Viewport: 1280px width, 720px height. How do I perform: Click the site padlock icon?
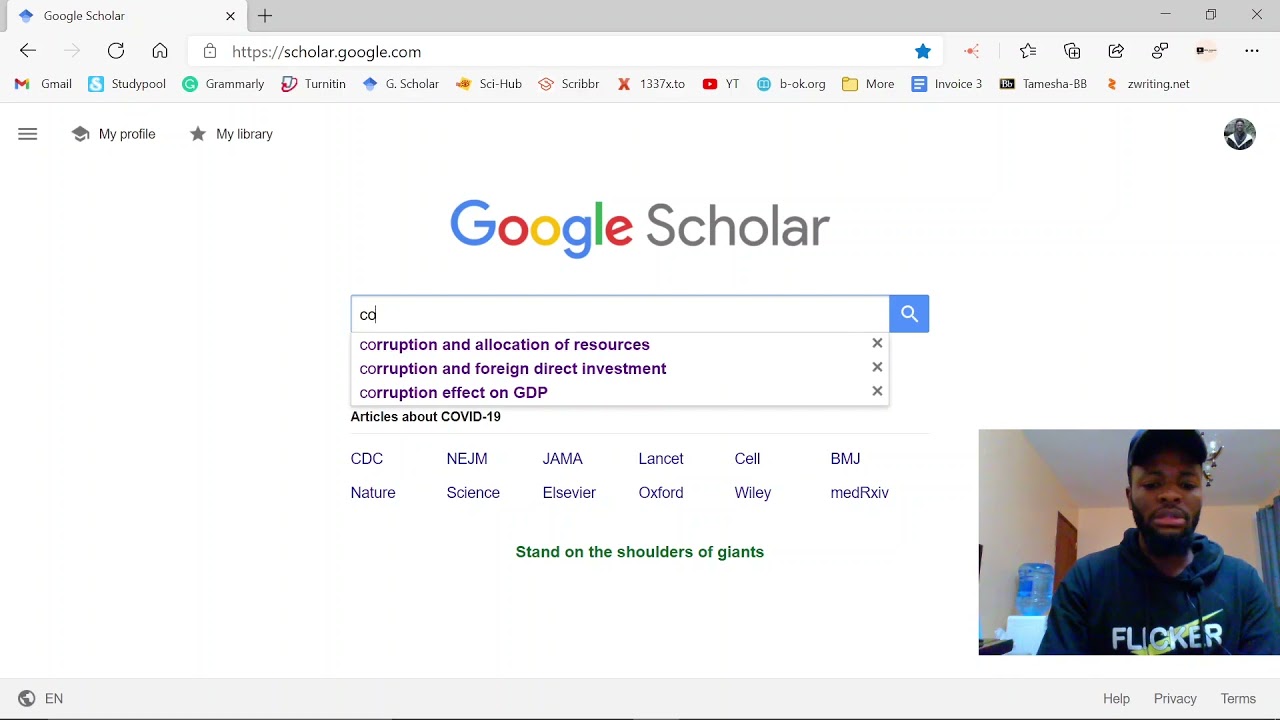point(209,51)
